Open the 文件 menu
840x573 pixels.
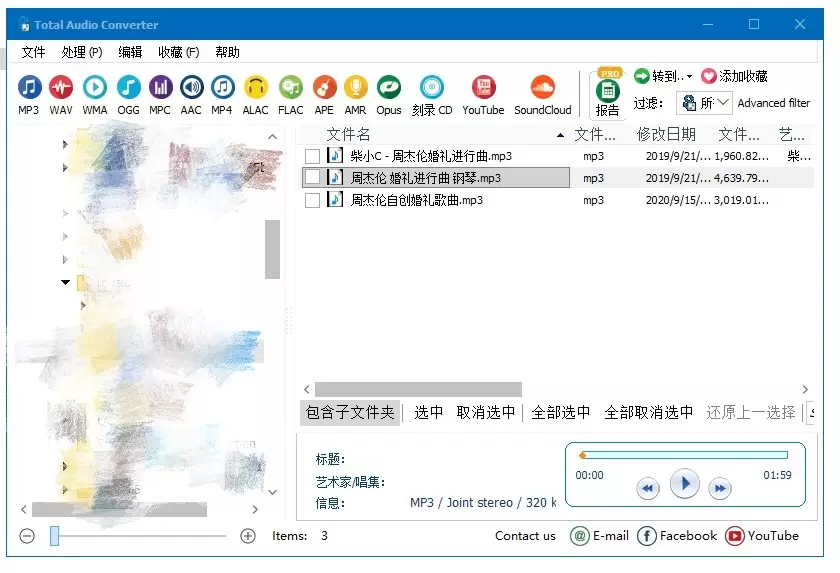pyautogui.click(x=33, y=52)
